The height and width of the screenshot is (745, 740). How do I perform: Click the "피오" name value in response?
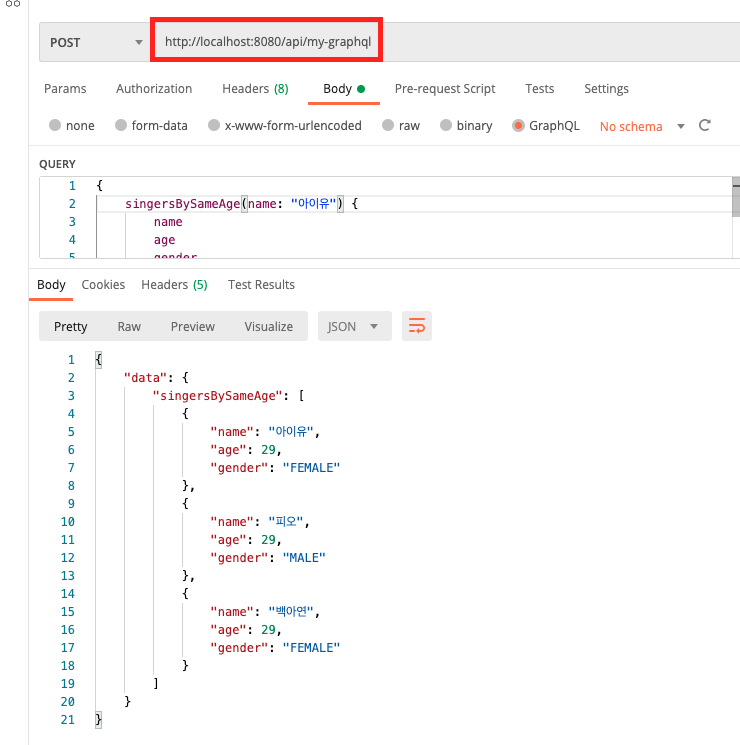286,522
